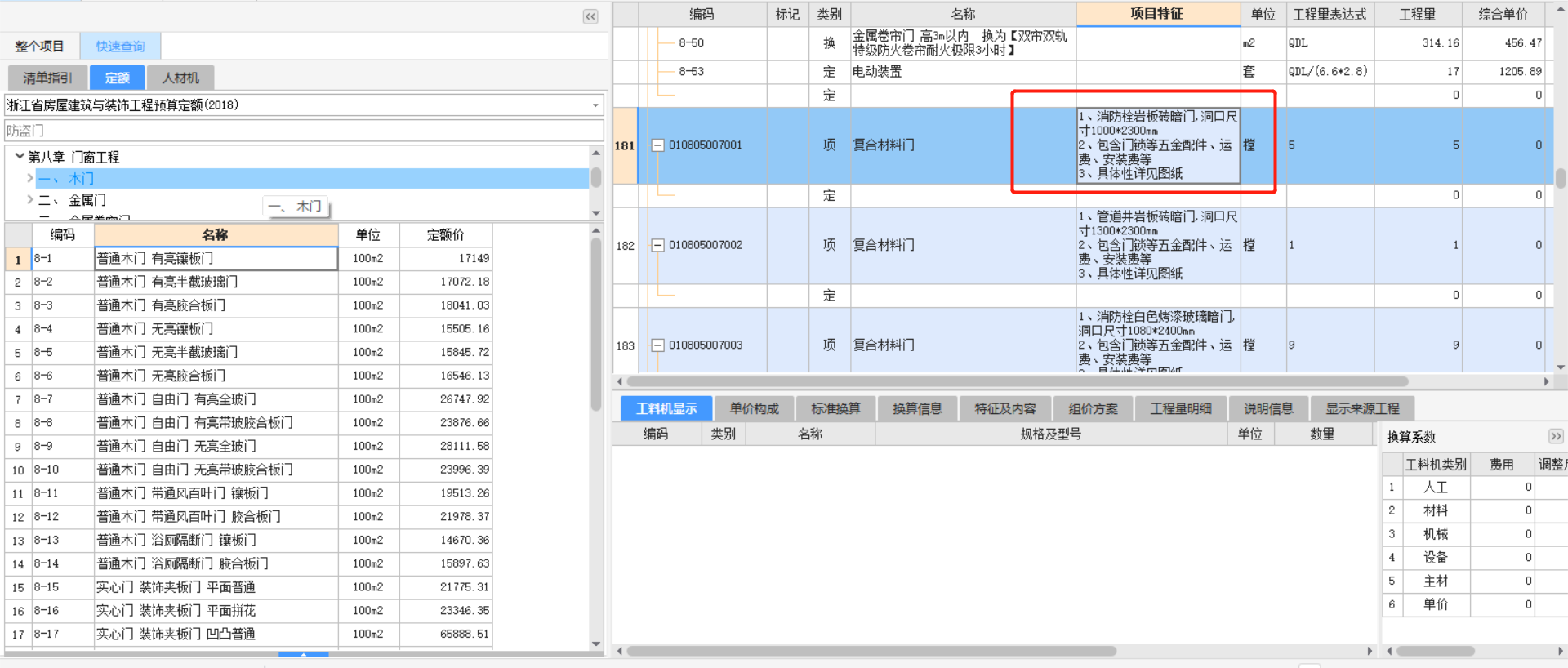Viewport: 1568px width, 668px height.
Task: Collapse row 010805007003 minus box
Action: [x=657, y=345]
